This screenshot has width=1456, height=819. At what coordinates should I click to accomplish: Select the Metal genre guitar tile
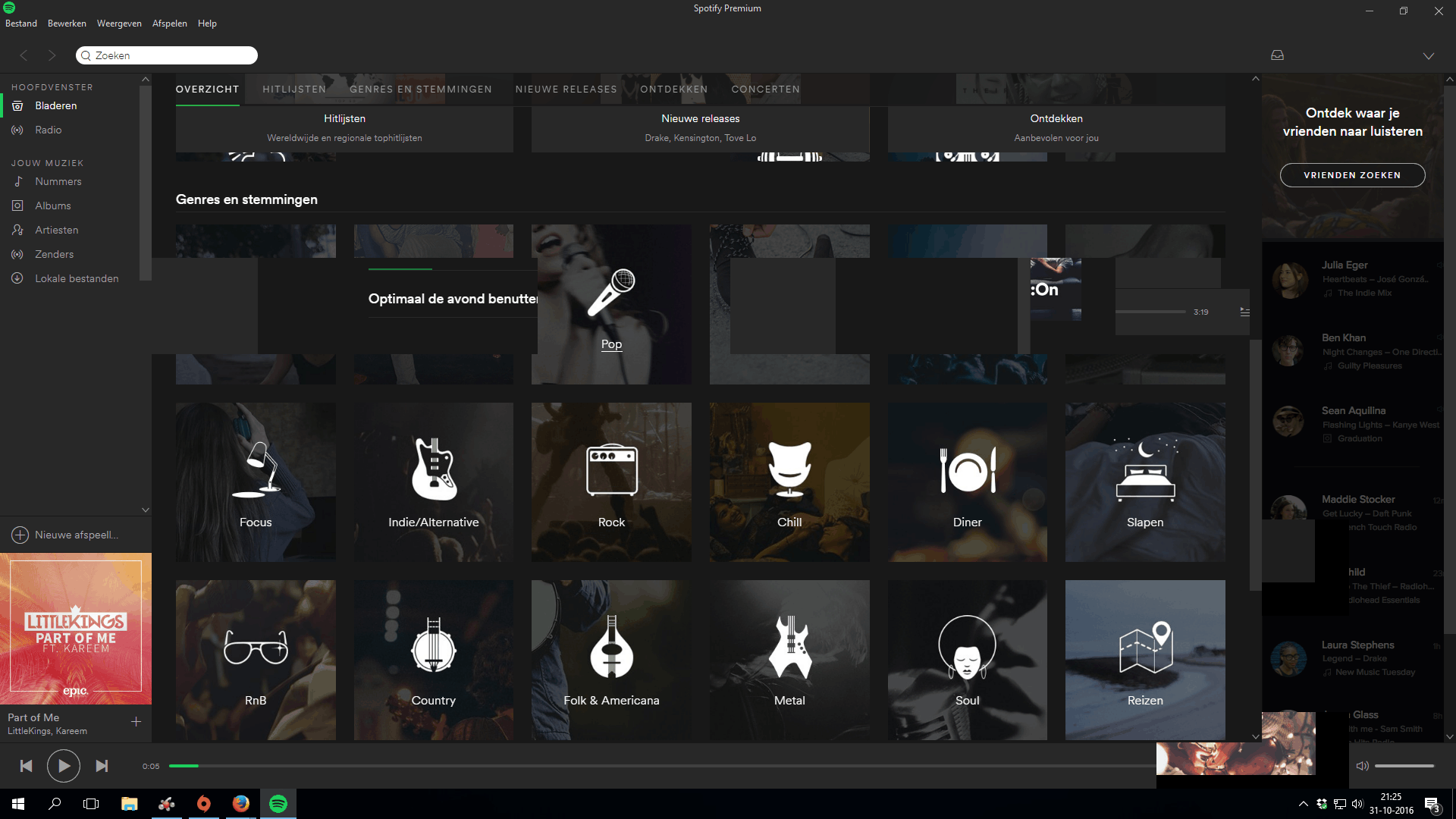789,660
